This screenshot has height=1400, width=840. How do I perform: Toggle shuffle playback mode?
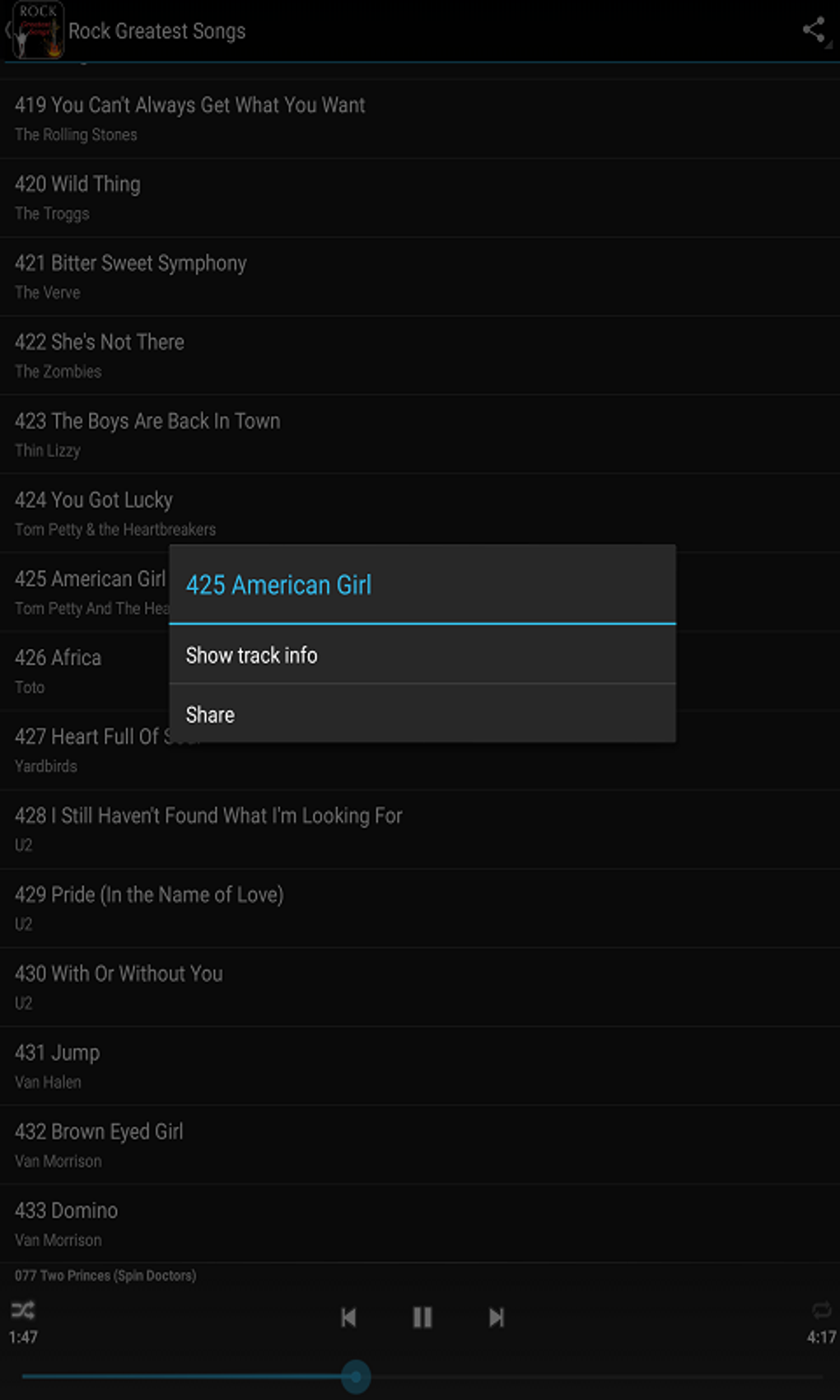pos(23,1310)
